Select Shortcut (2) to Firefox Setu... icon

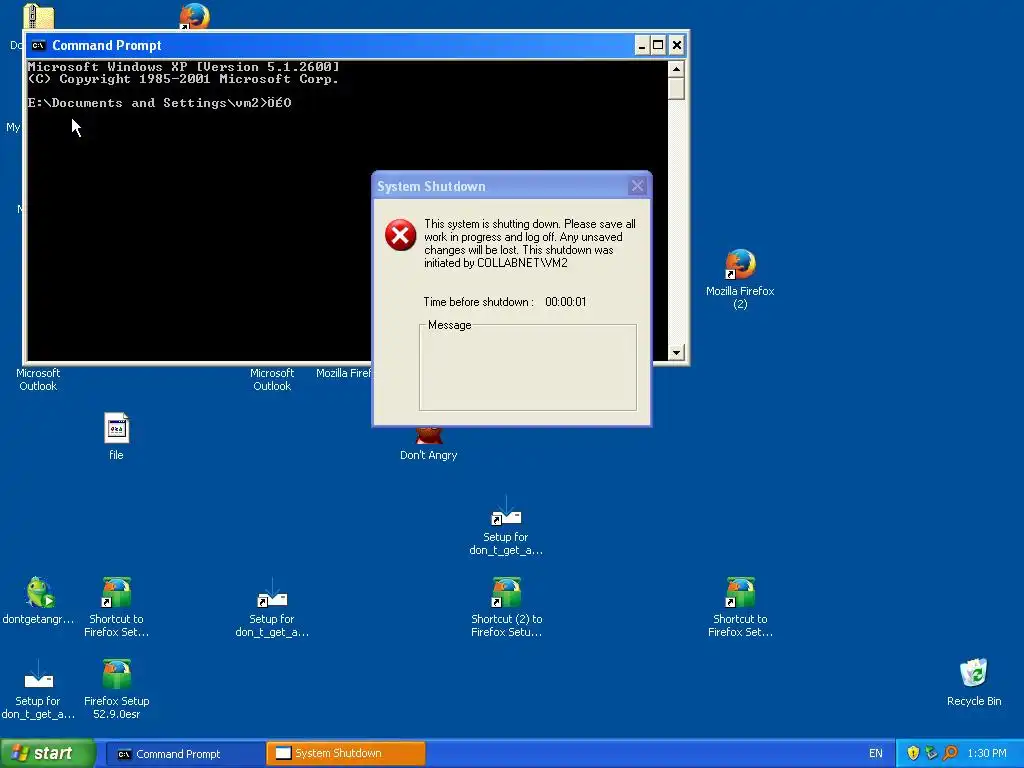click(506, 592)
